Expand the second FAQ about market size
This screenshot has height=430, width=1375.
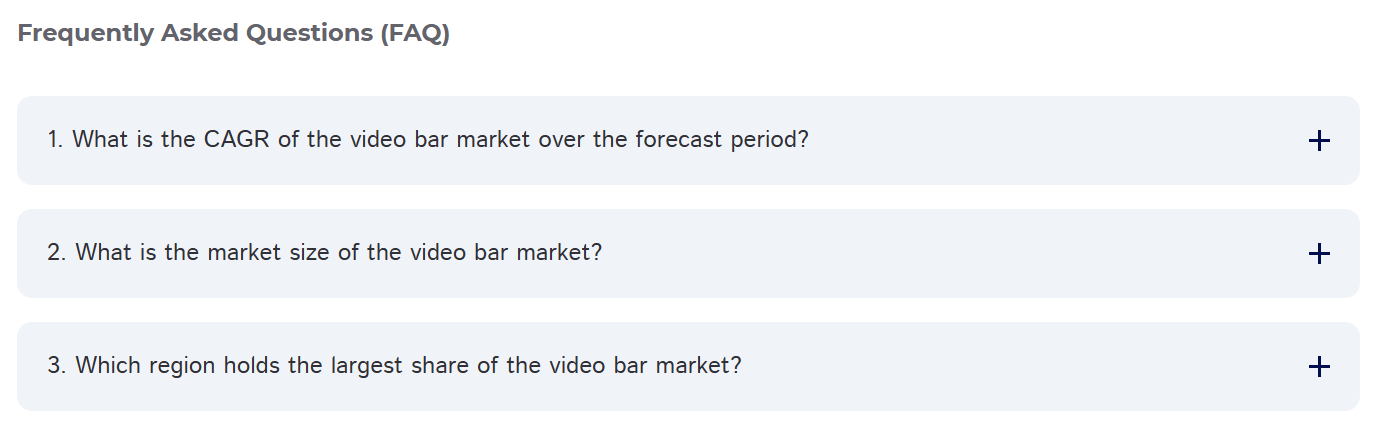[x=688, y=253]
